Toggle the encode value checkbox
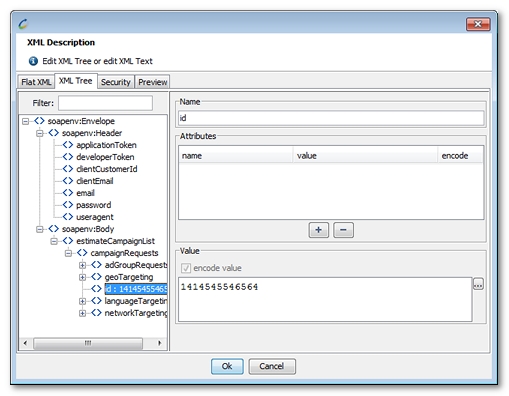The image size is (509, 396). pos(186,268)
